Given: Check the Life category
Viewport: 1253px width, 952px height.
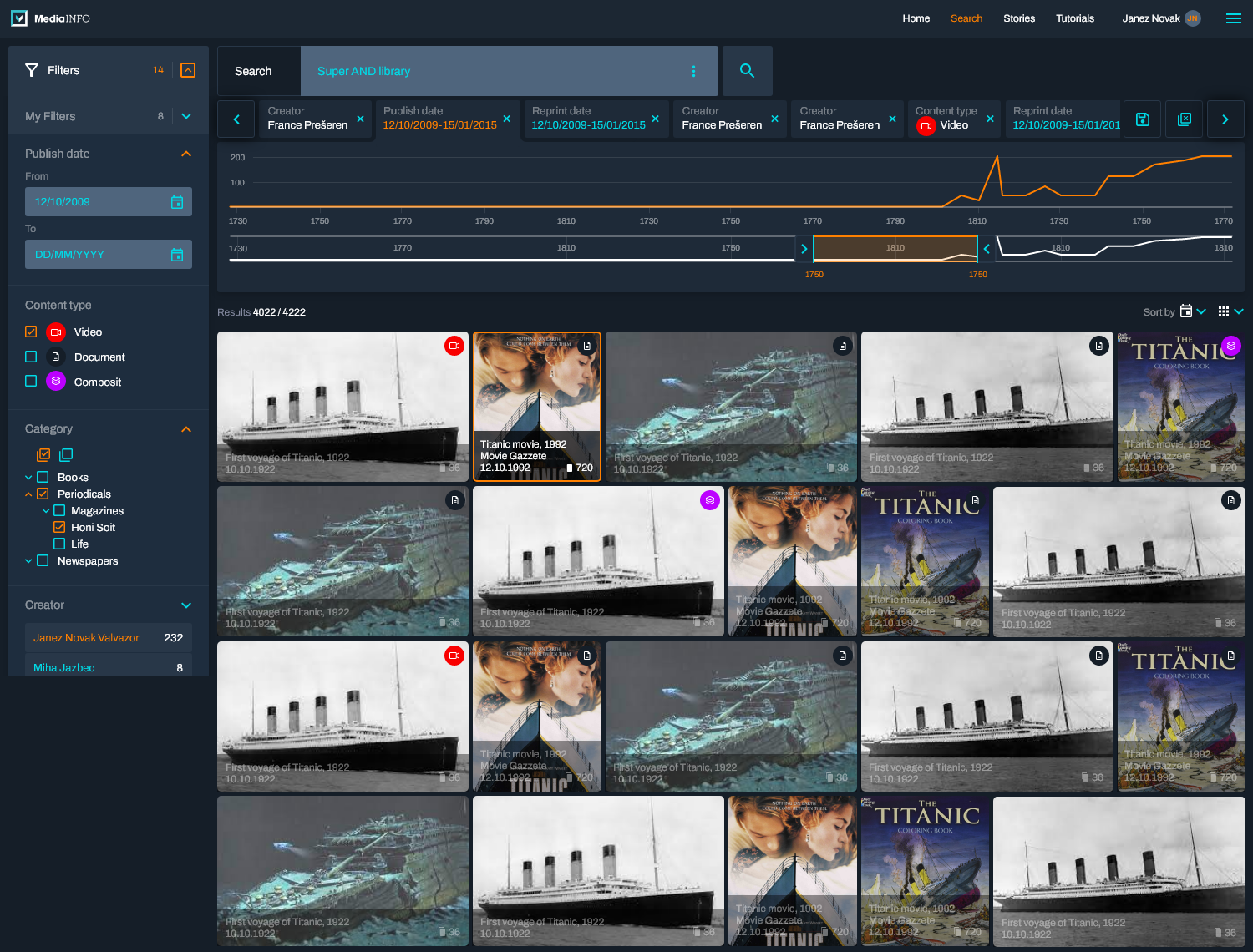Looking at the screenshot, I should point(59,544).
